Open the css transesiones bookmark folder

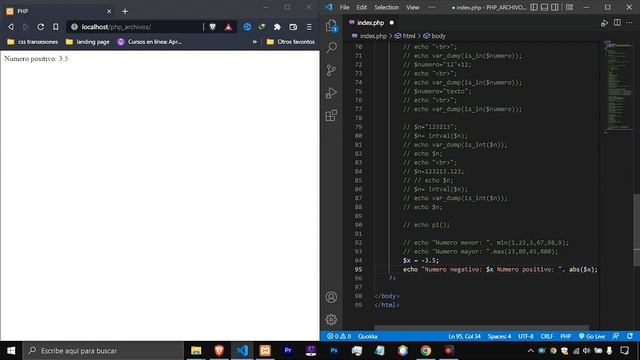pos(33,42)
